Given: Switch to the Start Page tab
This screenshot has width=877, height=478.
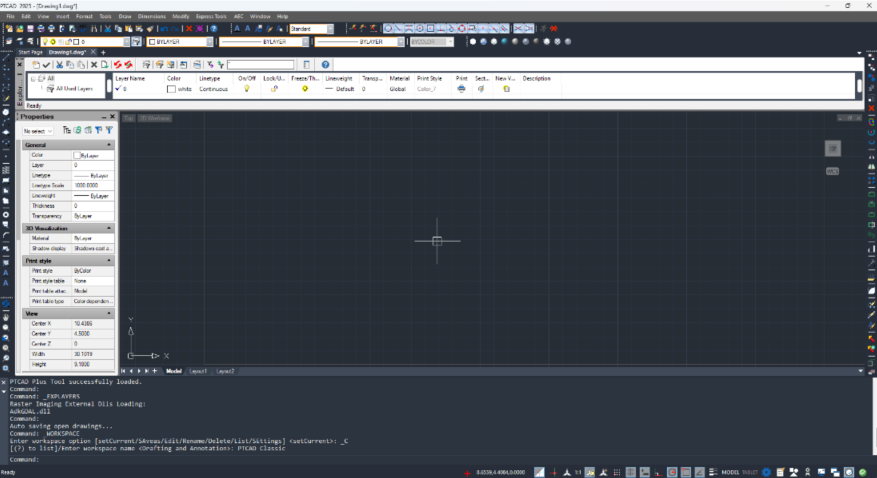Looking at the screenshot, I should 30,52.
